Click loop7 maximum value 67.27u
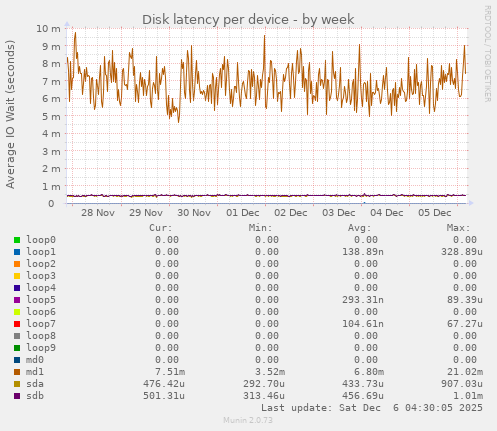The image size is (497, 431). click(465, 324)
